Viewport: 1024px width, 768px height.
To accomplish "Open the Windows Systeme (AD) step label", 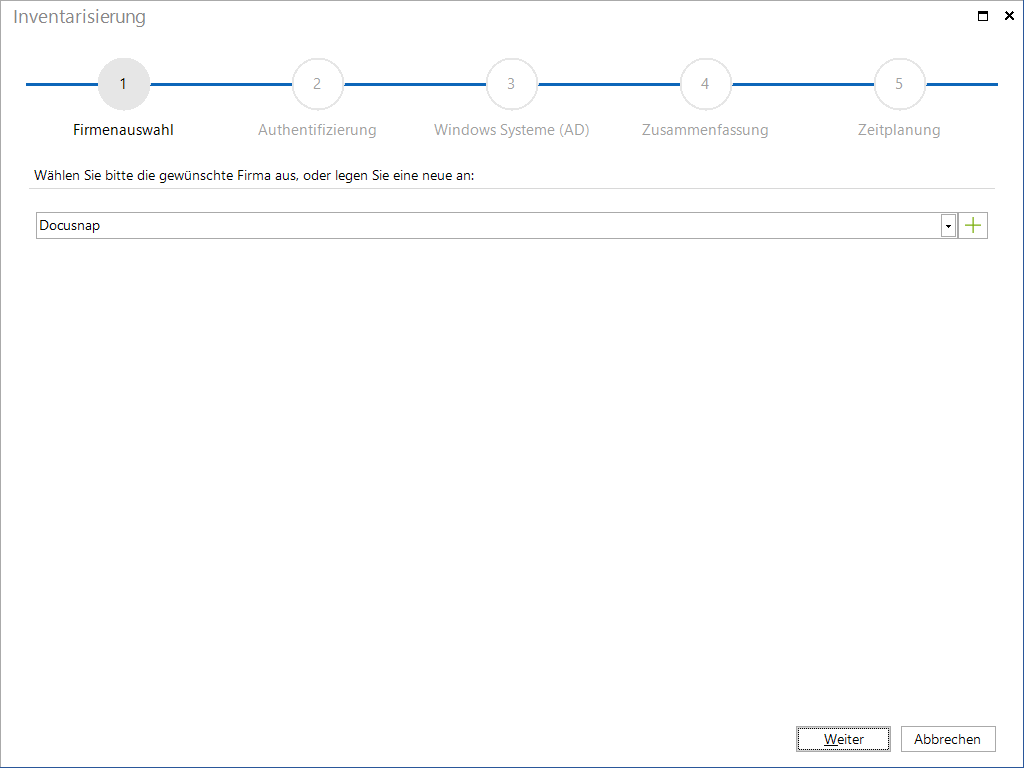I will tap(511, 130).
